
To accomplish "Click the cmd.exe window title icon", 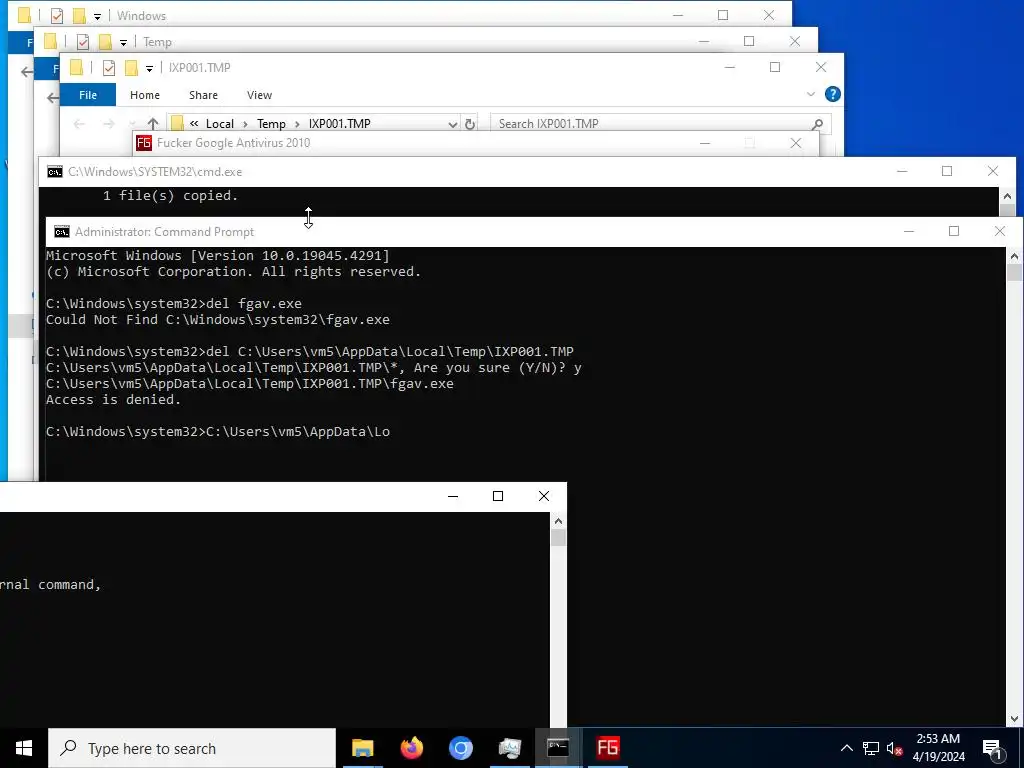I will coord(55,172).
